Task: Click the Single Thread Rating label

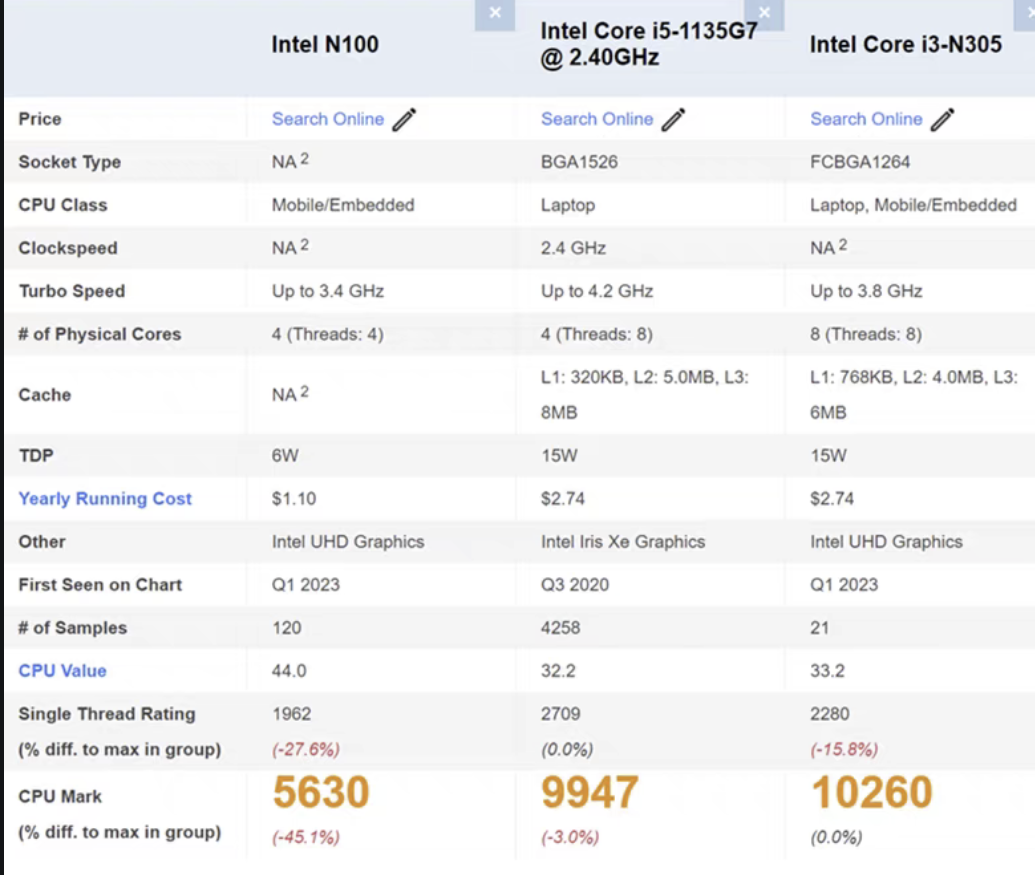Action: point(107,714)
